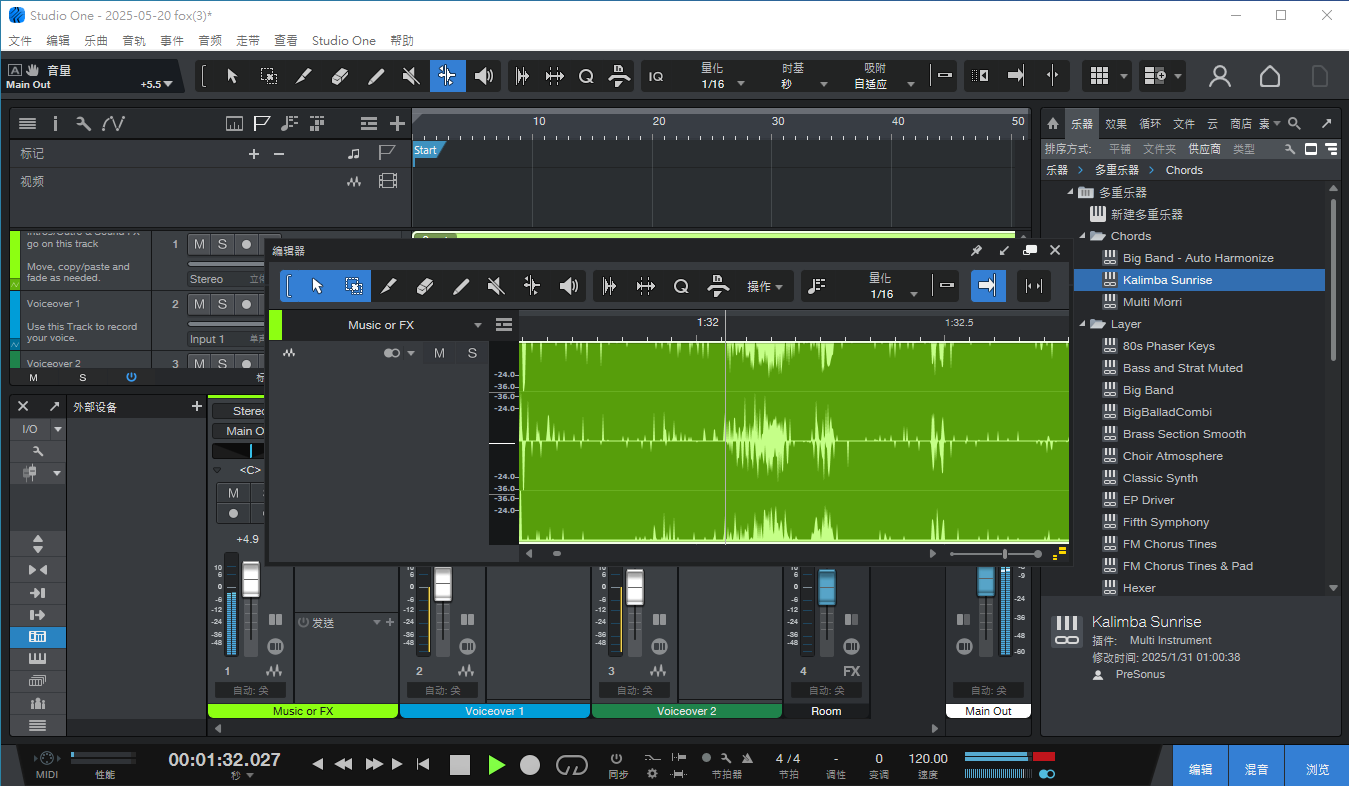Go to the Start page via the house icon in the top toolbar
Screen dimensions: 1349x786
coord(1269,76)
